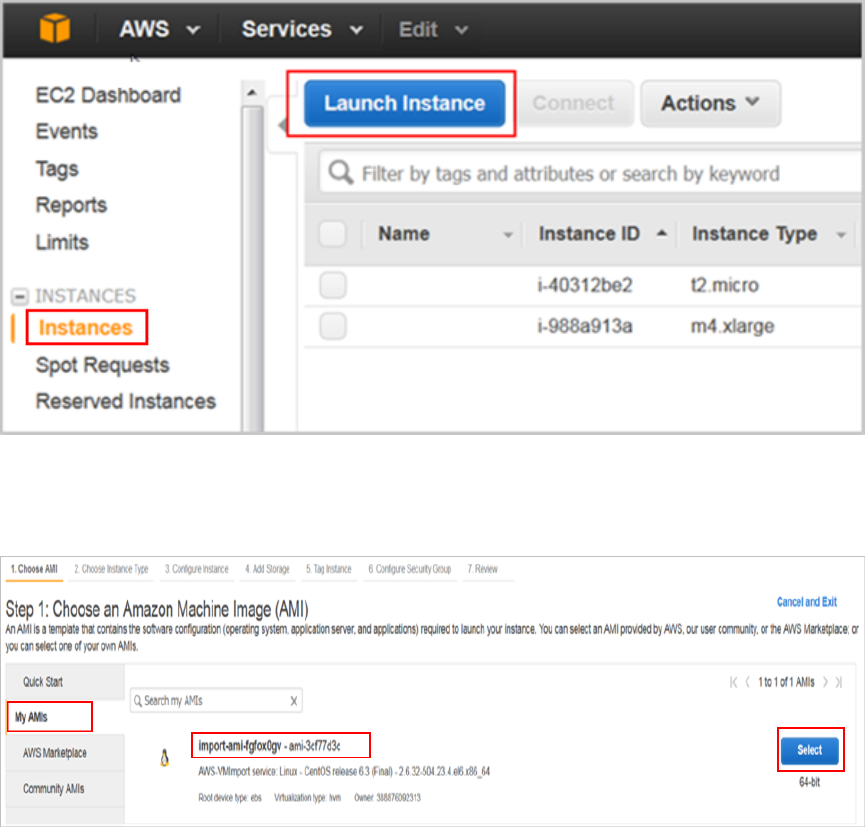Viewport: 865px width, 827px height.
Task: Click the Linux penguin AMI icon
Action: coord(164,758)
